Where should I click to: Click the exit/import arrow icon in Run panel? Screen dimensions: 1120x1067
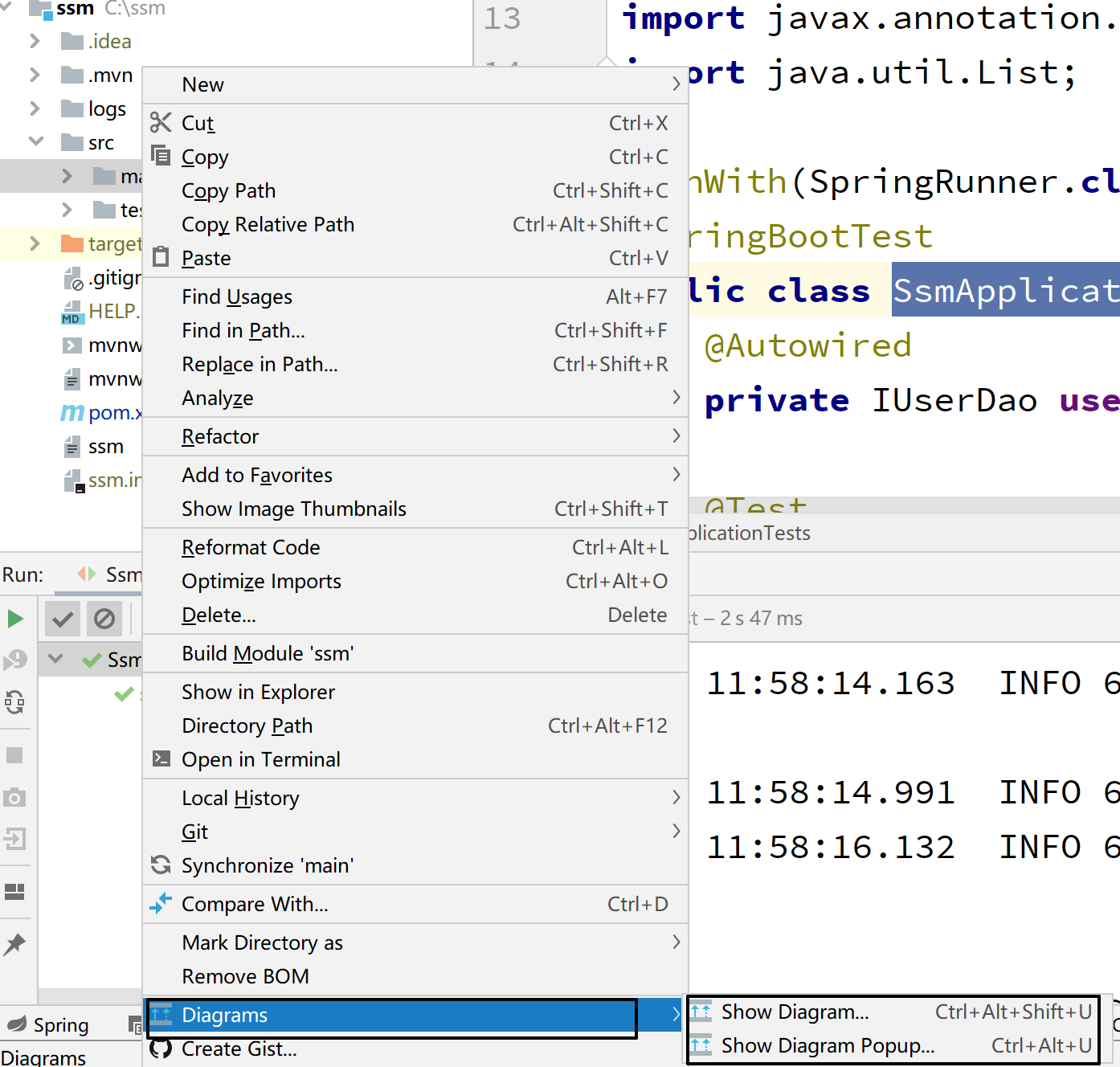pos(14,839)
